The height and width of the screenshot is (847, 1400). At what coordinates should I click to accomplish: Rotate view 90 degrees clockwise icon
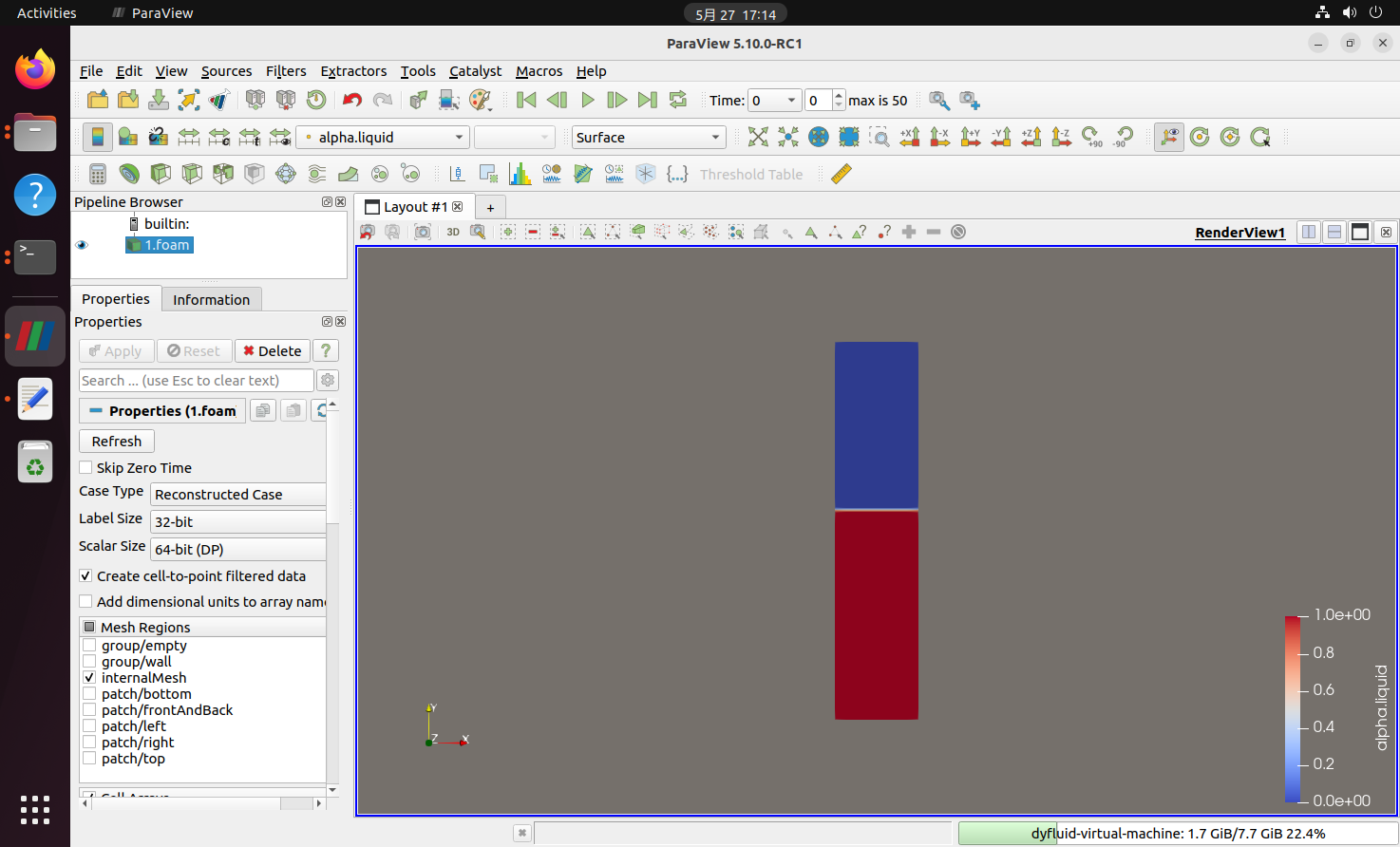click(1092, 137)
